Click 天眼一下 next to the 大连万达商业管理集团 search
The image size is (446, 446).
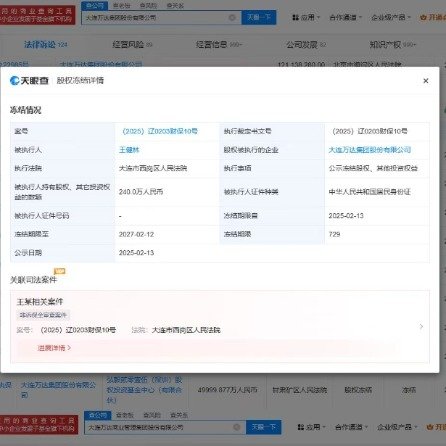263,427
